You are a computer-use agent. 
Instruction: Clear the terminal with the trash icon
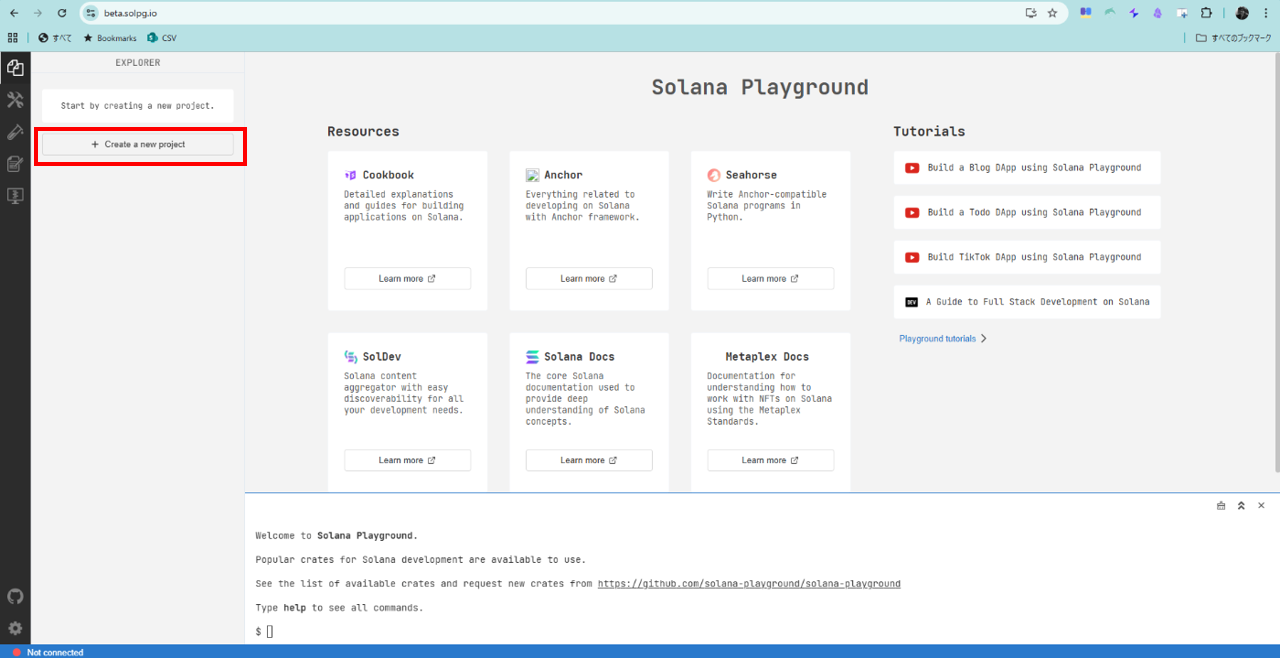tap(1221, 506)
